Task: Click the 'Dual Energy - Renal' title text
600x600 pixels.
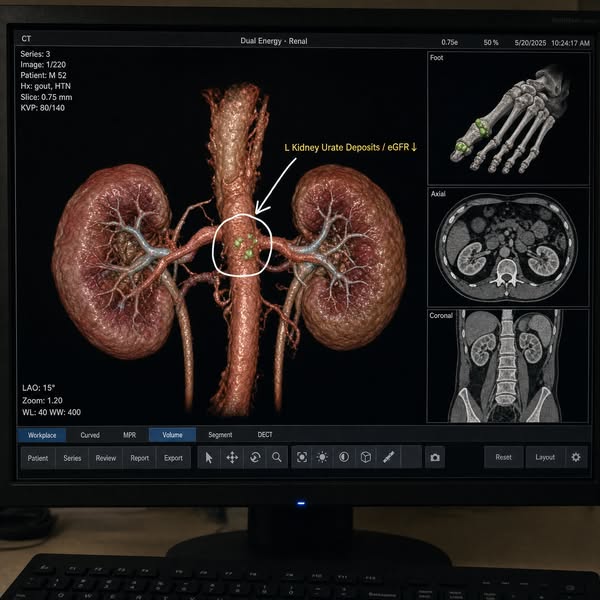Action: 274,41
